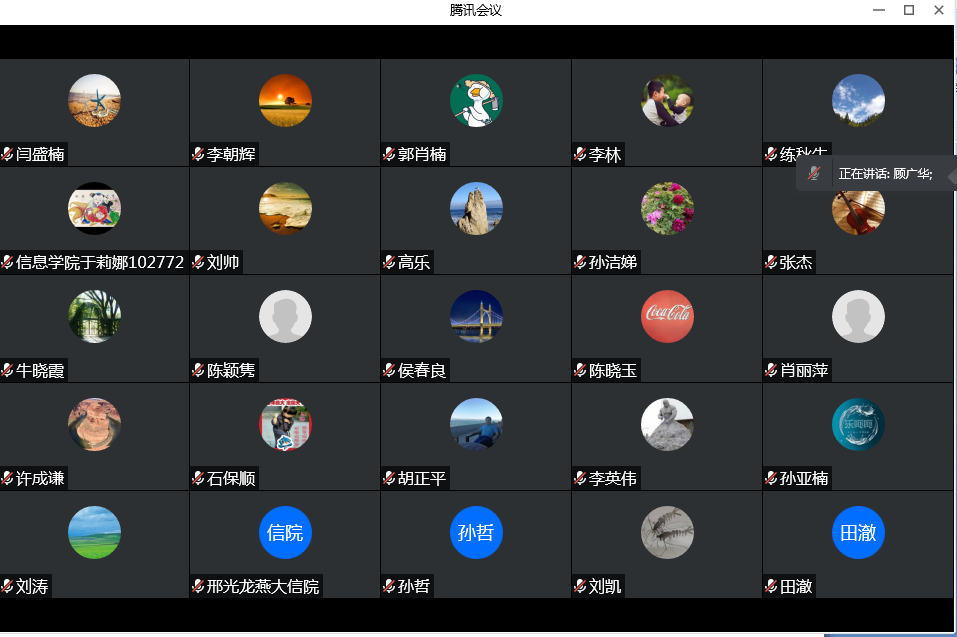This screenshot has height=637, width=957.
Task: Maximize the 腾讯会议 window
Action: pyautogui.click(x=909, y=10)
